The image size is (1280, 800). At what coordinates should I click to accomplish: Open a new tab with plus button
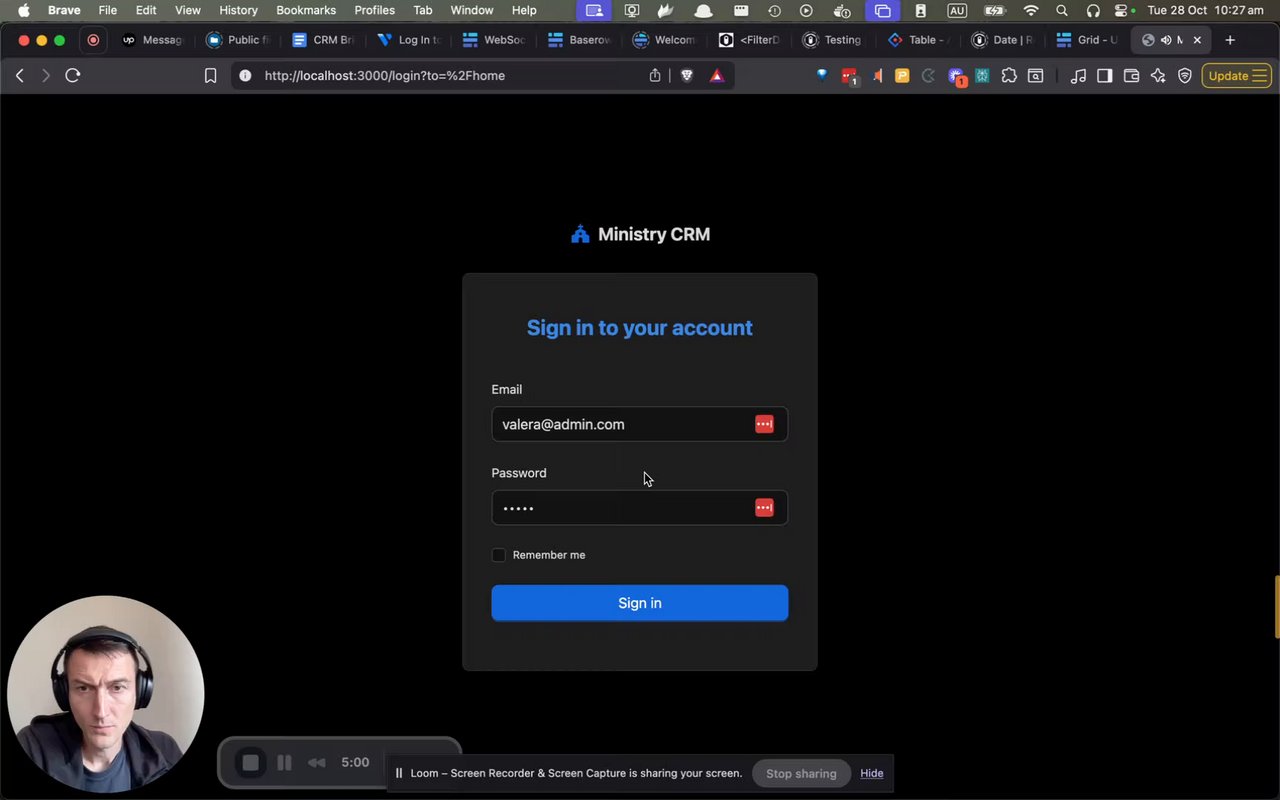click(x=1230, y=40)
